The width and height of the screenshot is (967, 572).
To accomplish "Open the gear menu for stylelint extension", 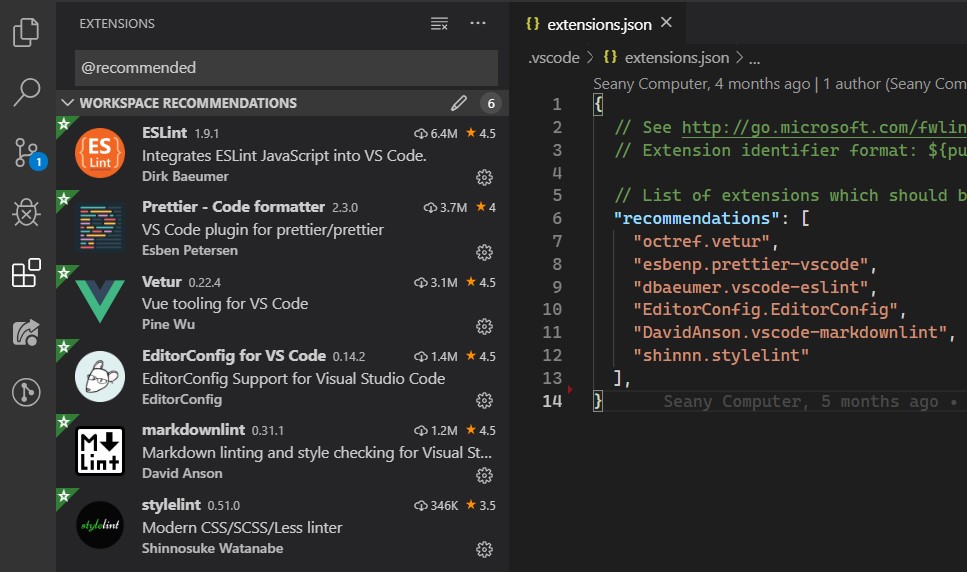I will click(x=484, y=549).
